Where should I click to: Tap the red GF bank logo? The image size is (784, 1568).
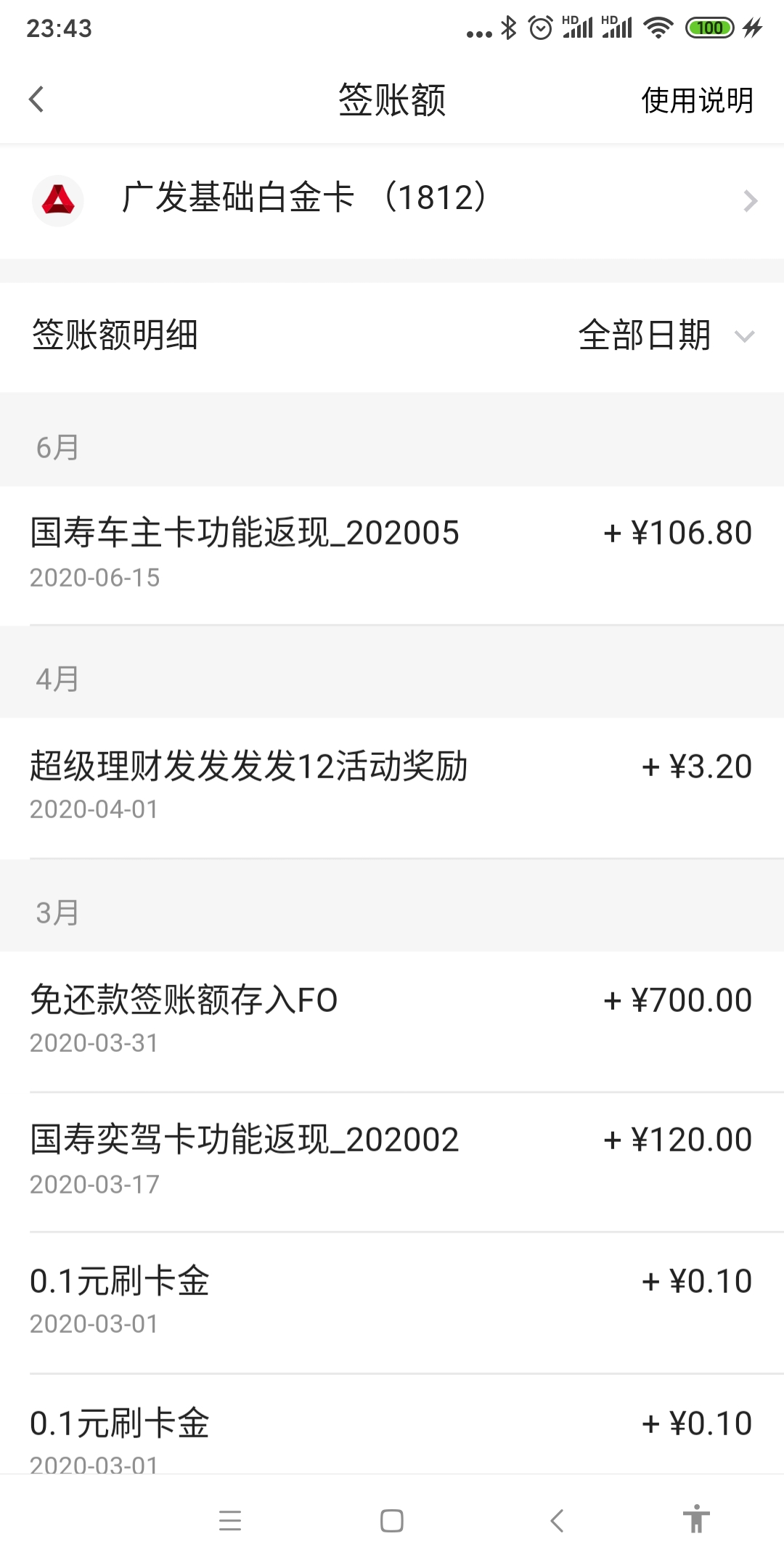point(58,200)
